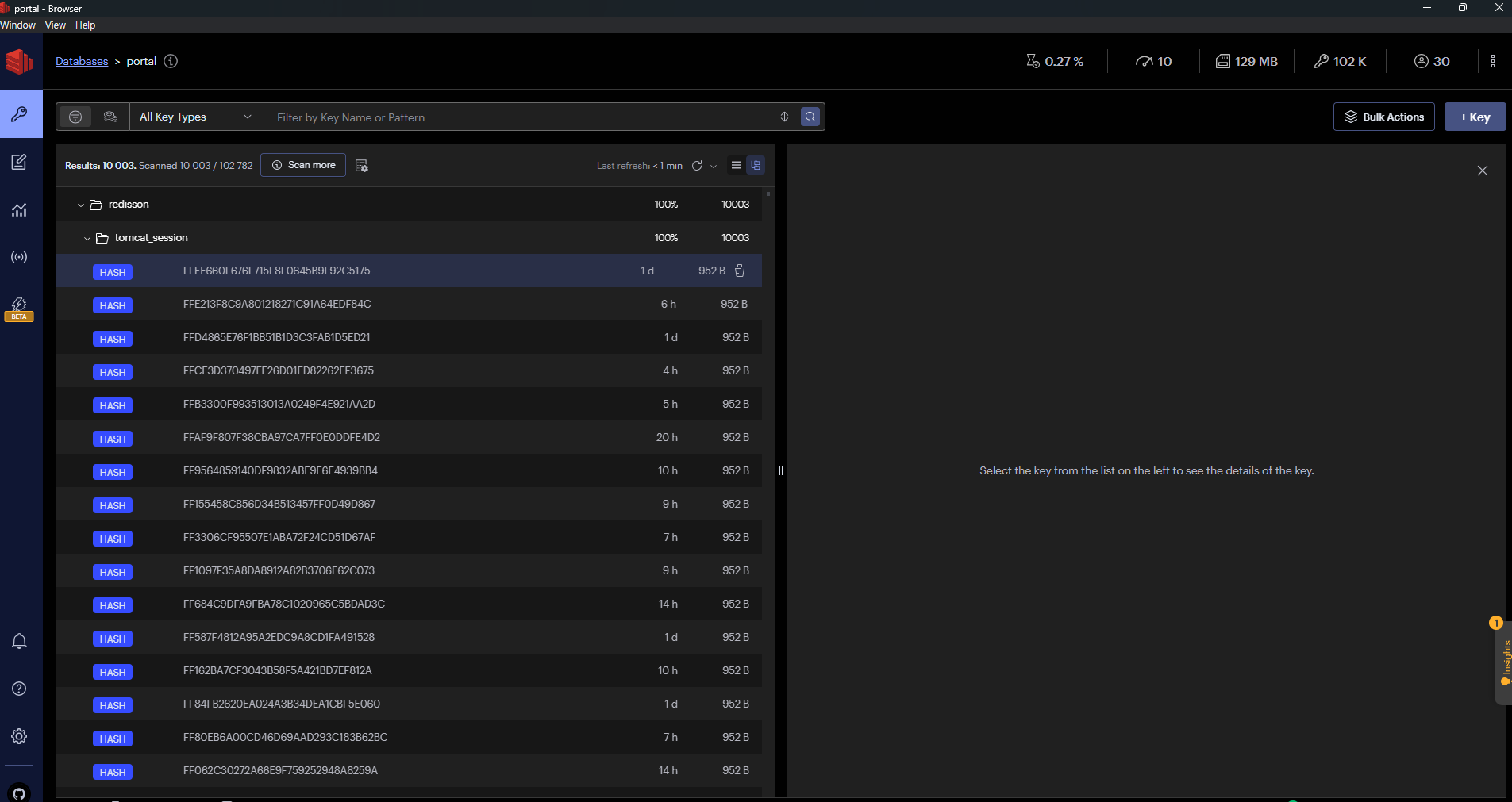
Task: Switch to tree view of keys
Action: (x=756, y=165)
